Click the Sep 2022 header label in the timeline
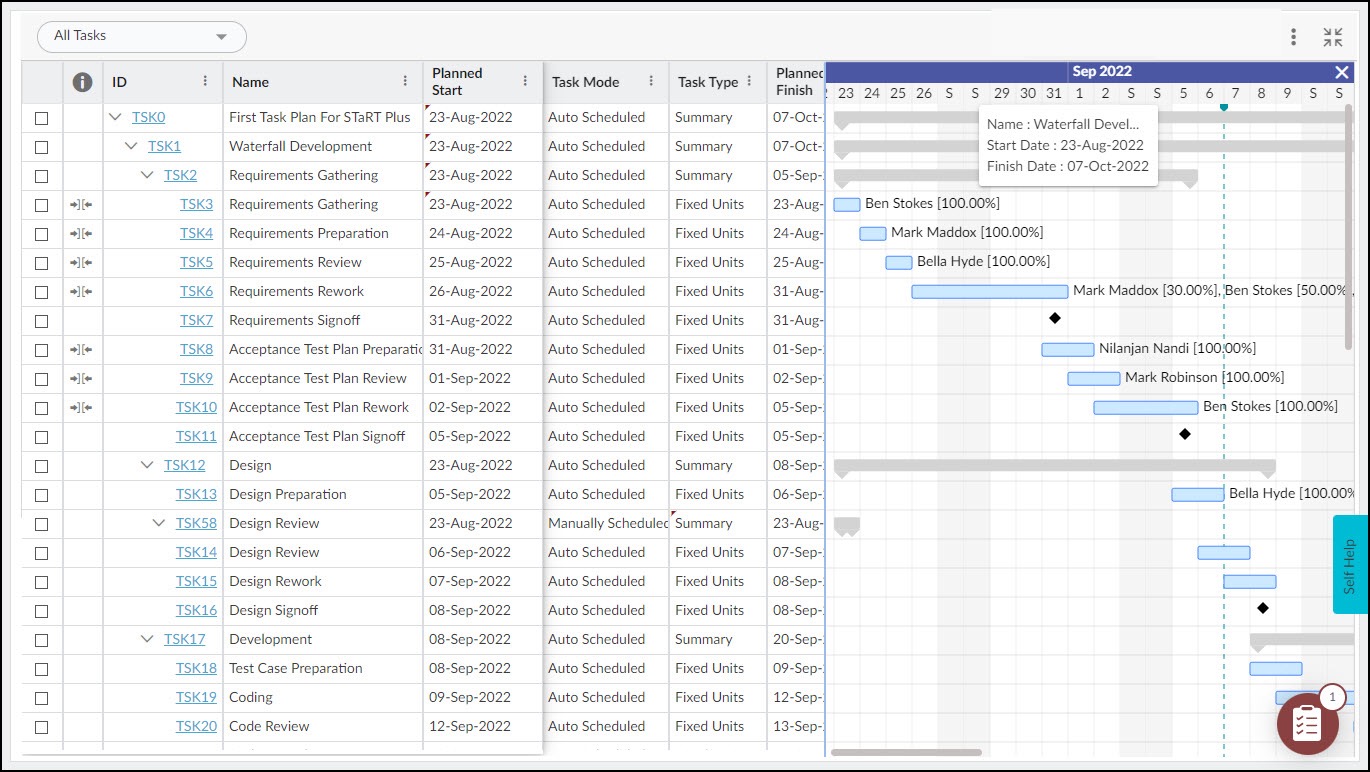 pyautogui.click(x=1101, y=71)
